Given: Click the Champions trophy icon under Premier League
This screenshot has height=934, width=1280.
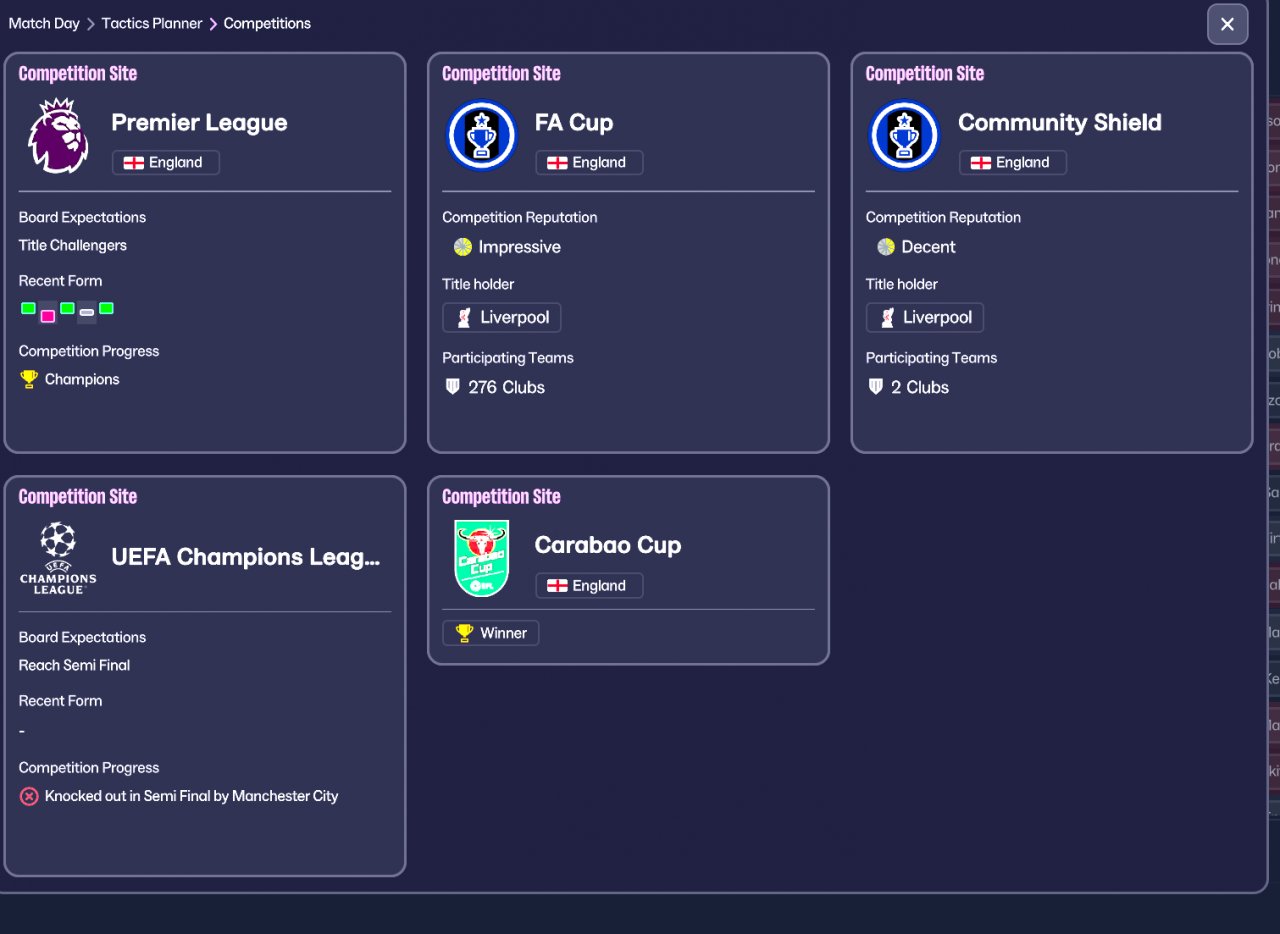Looking at the screenshot, I should click(x=29, y=379).
